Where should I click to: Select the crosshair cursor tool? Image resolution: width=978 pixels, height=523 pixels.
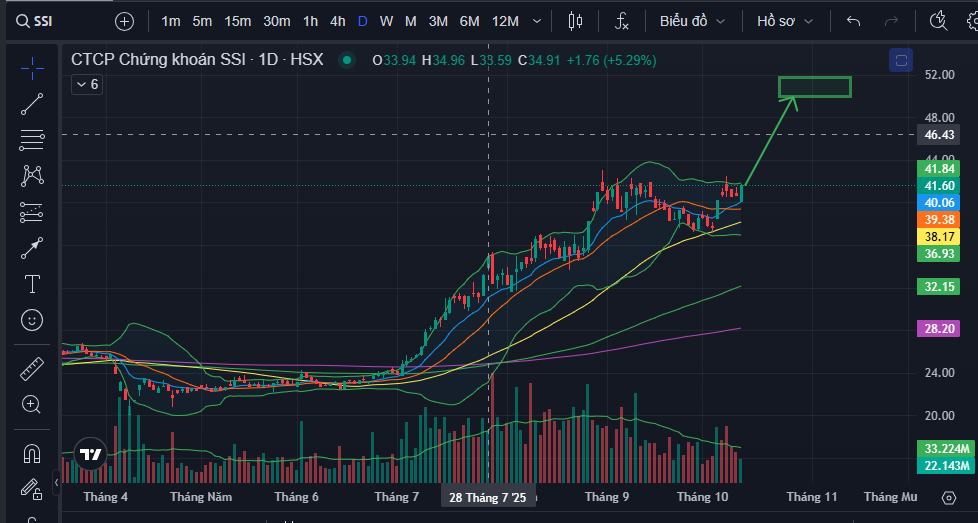[32, 68]
